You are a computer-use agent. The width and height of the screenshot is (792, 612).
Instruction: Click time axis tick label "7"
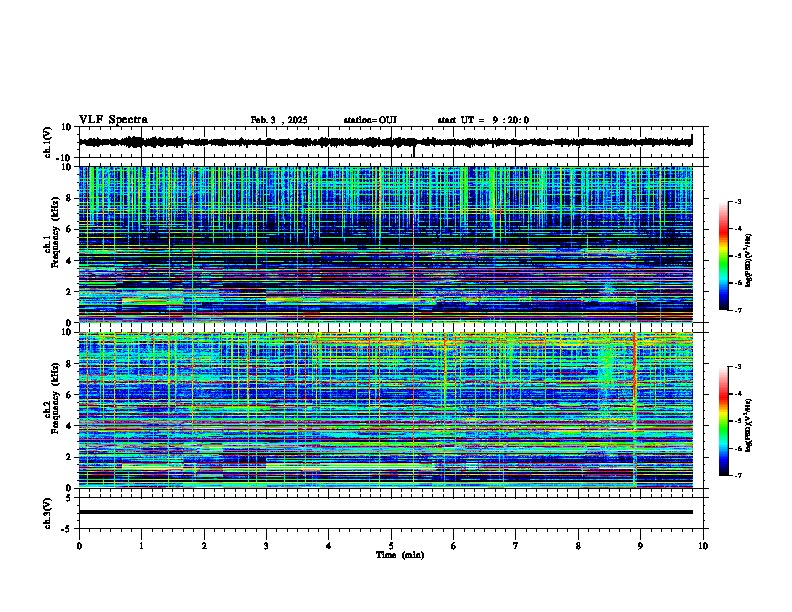516,546
